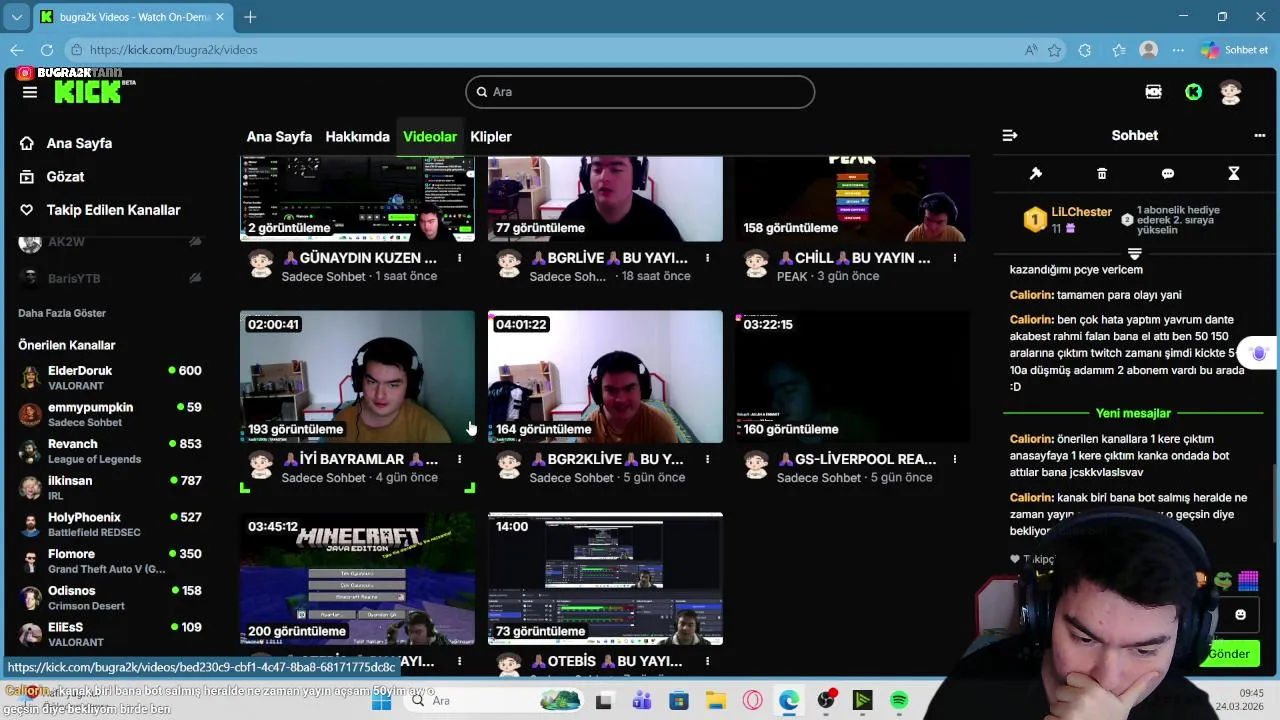Switch to Klipler tab
1280x720 pixels.
491,137
